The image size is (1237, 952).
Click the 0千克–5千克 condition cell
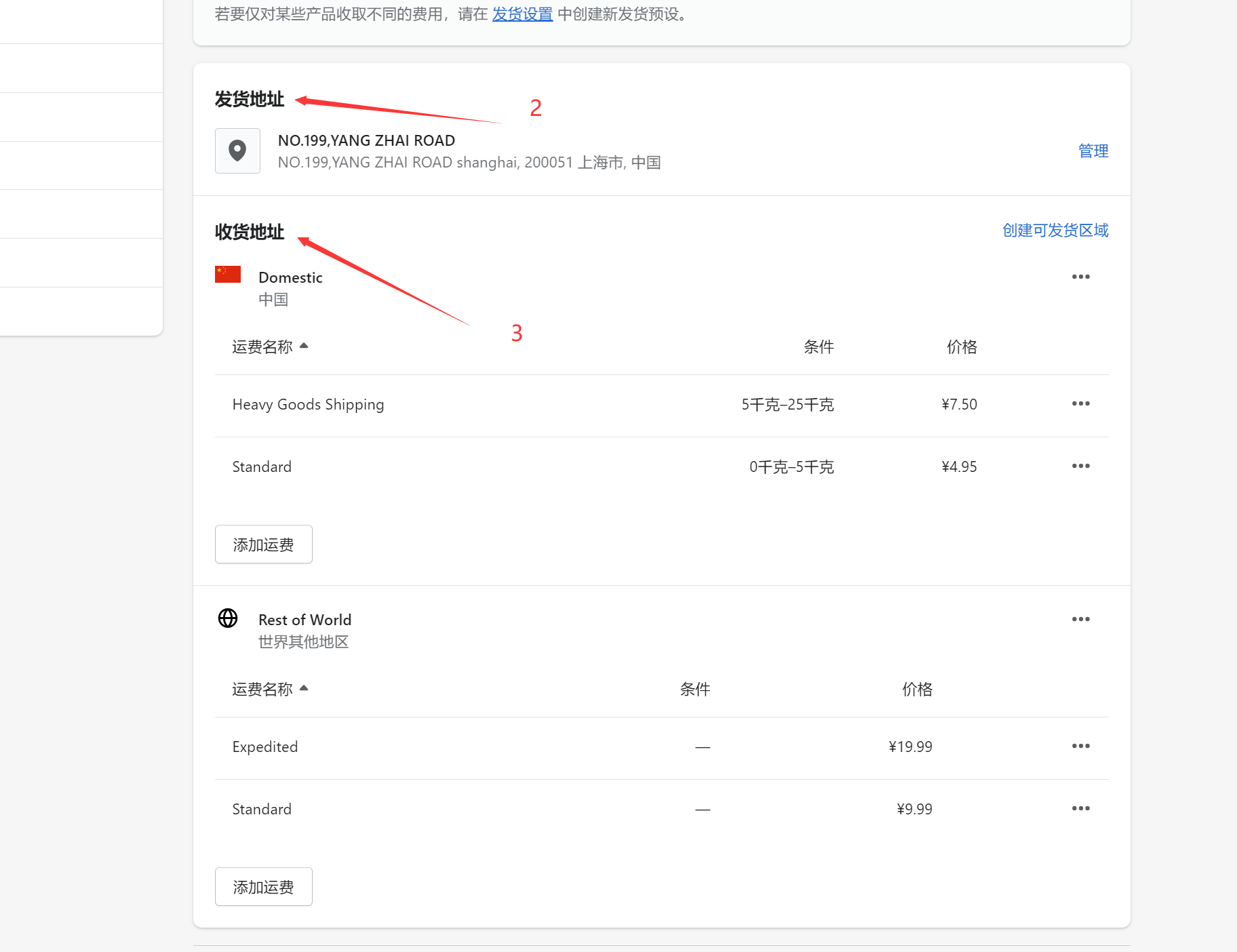point(791,467)
